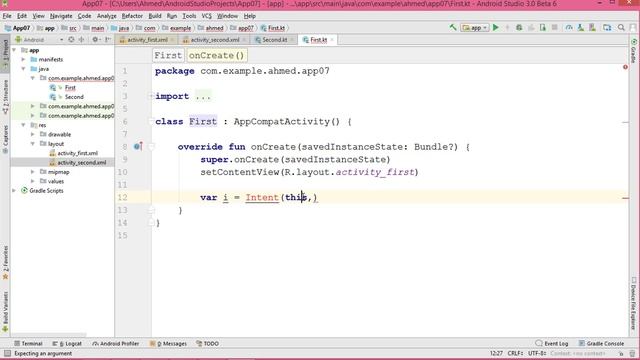
Task: Open Android Profiler tool window button
Action: coord(116,344)
